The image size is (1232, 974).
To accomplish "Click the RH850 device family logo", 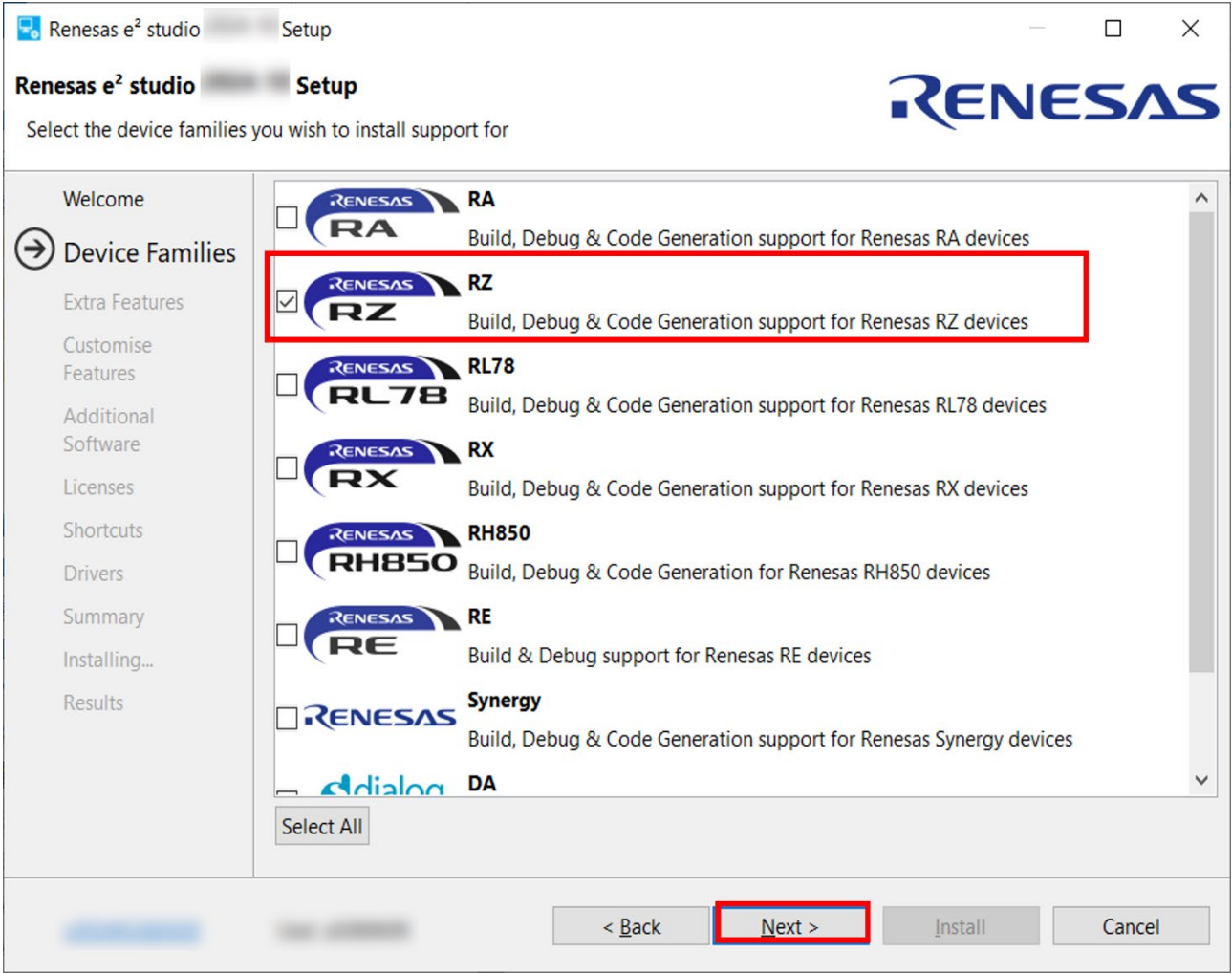I will 381,551.
